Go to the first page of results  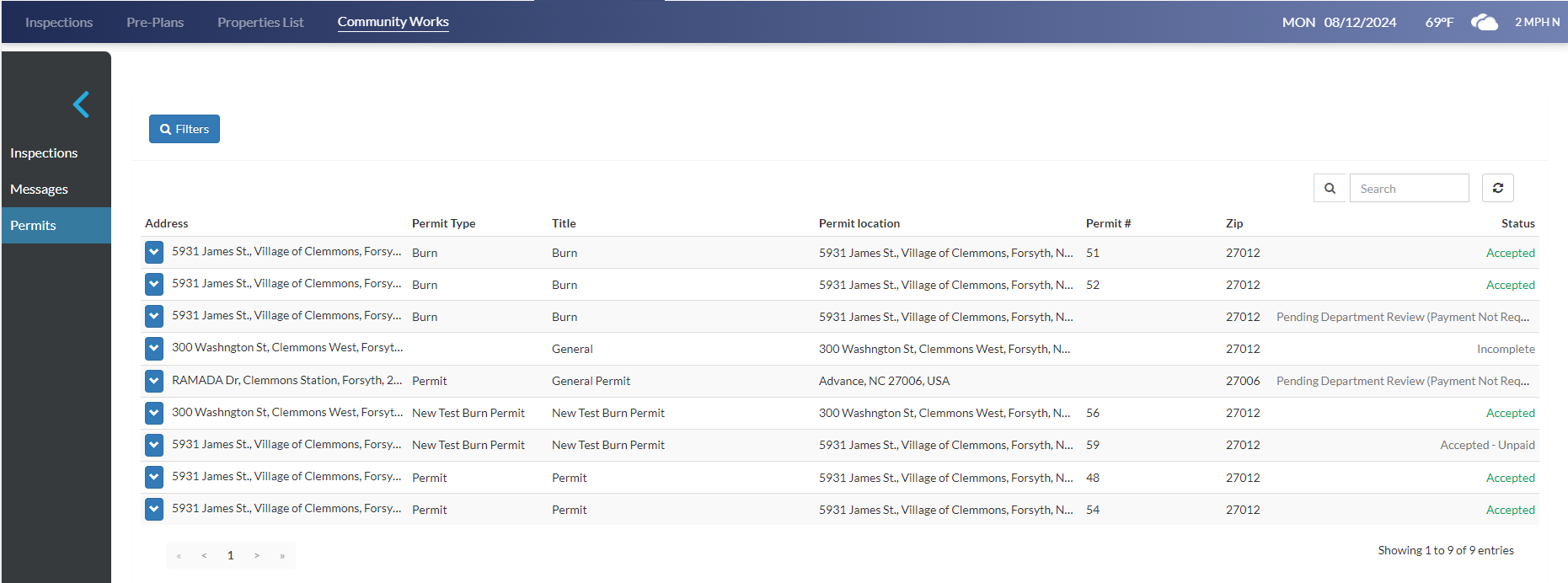point(179,555)
